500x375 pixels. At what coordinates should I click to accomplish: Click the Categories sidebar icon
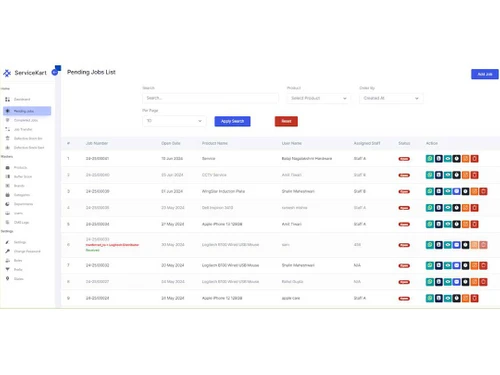tap(7, 195)
